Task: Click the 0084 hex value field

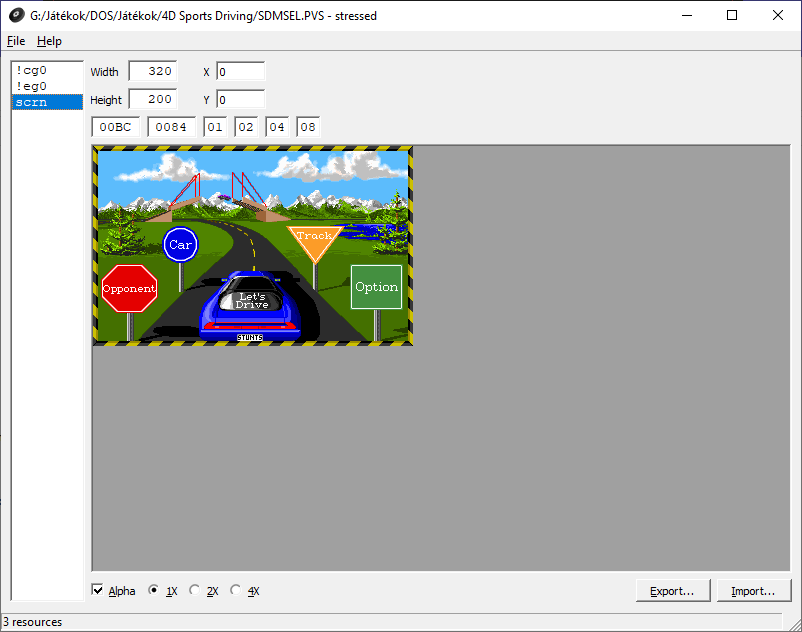Action: 171,127
